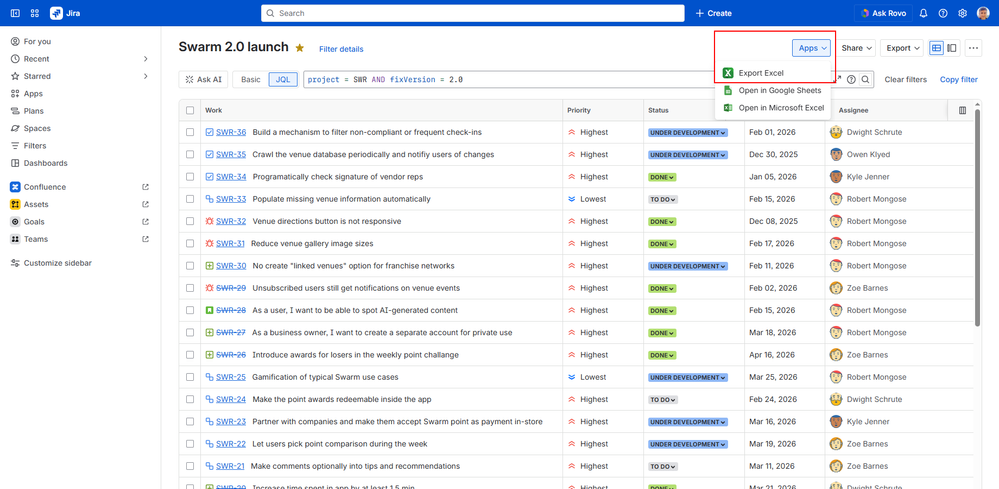
Task: Open the notifications bell
Action: click(x=923, y=13)
